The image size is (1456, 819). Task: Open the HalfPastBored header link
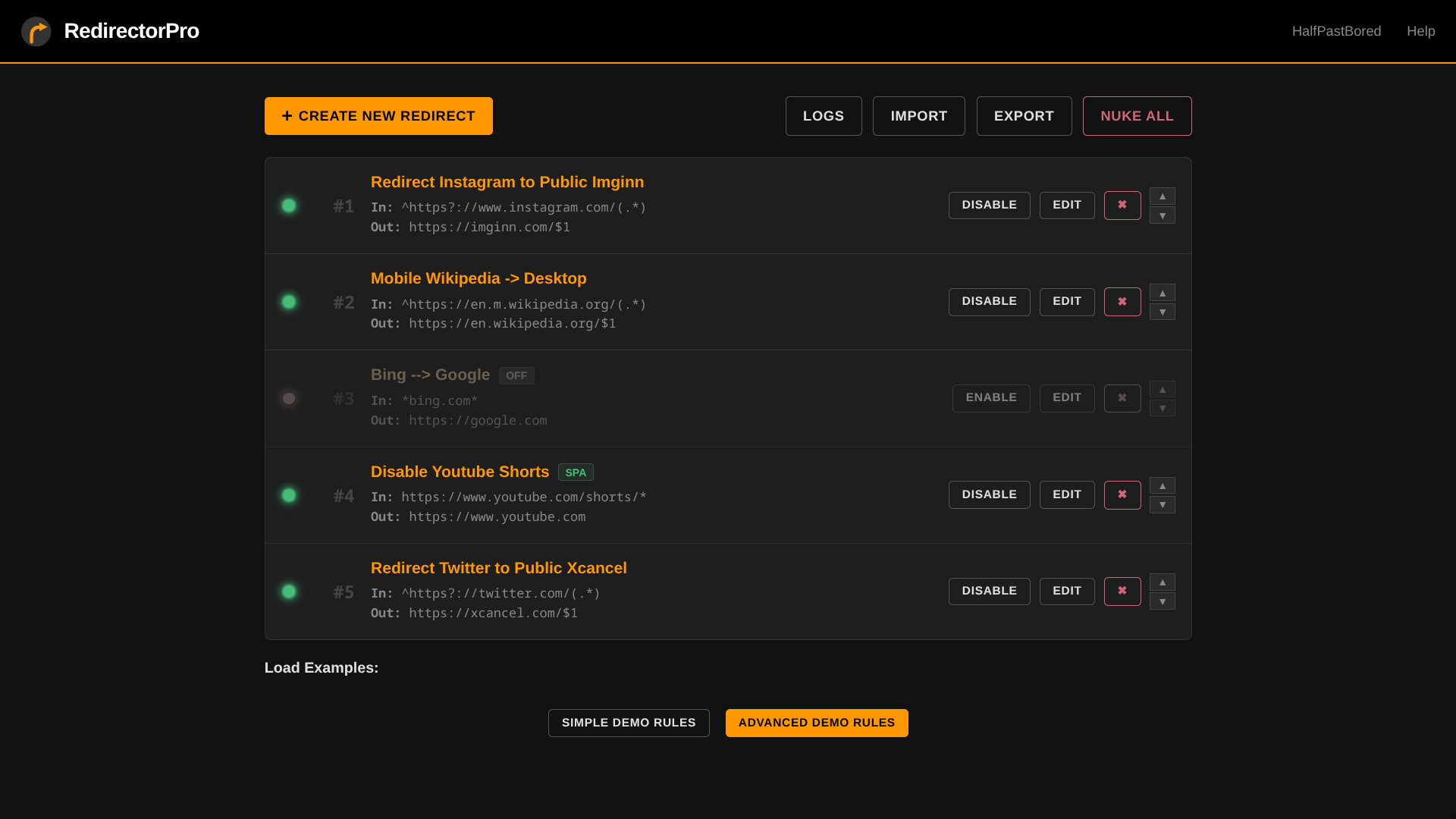pos(1336,31)
